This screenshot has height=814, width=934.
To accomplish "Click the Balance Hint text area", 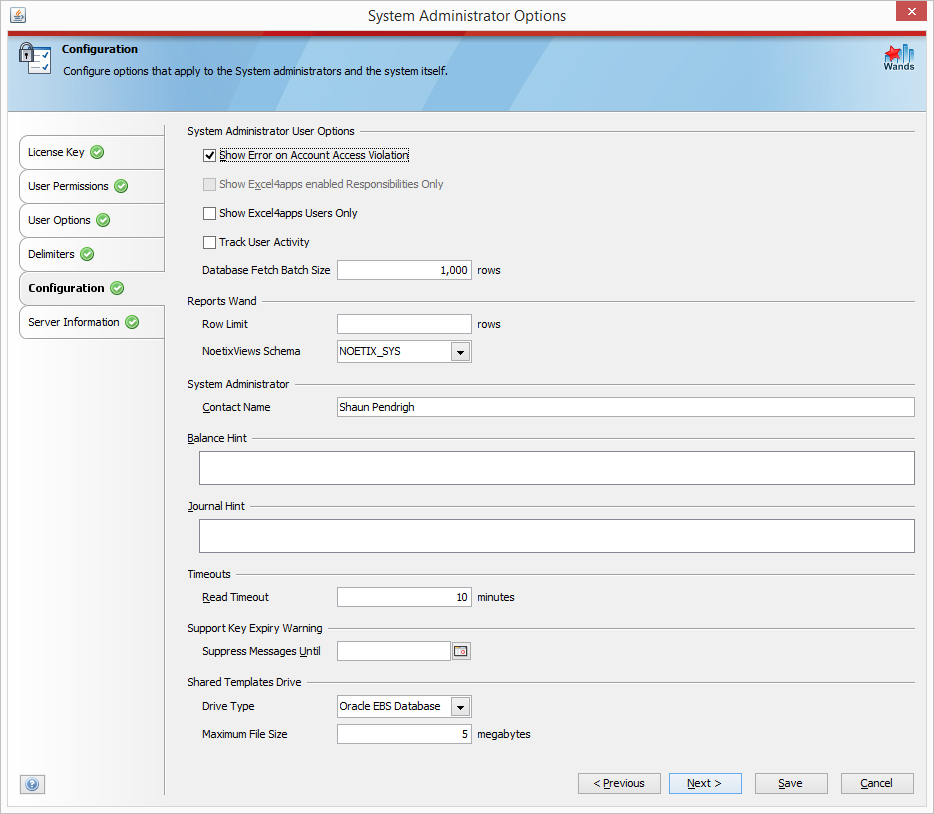I will [x=556, y=468].
